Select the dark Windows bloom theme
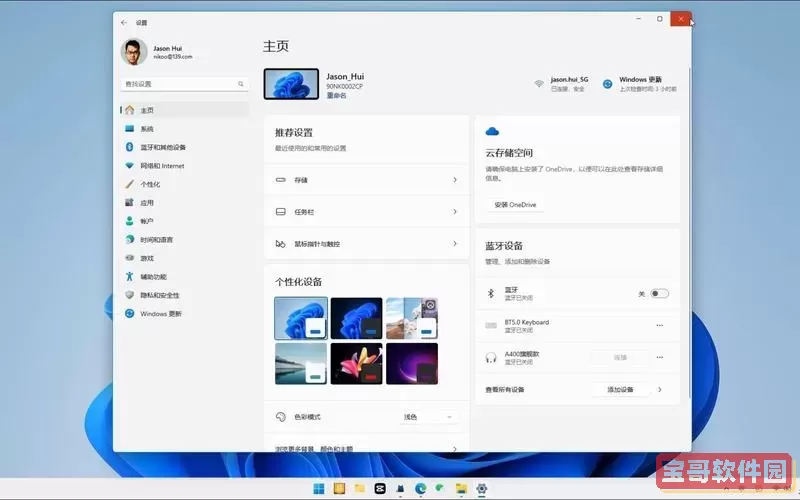 point(356,318)
